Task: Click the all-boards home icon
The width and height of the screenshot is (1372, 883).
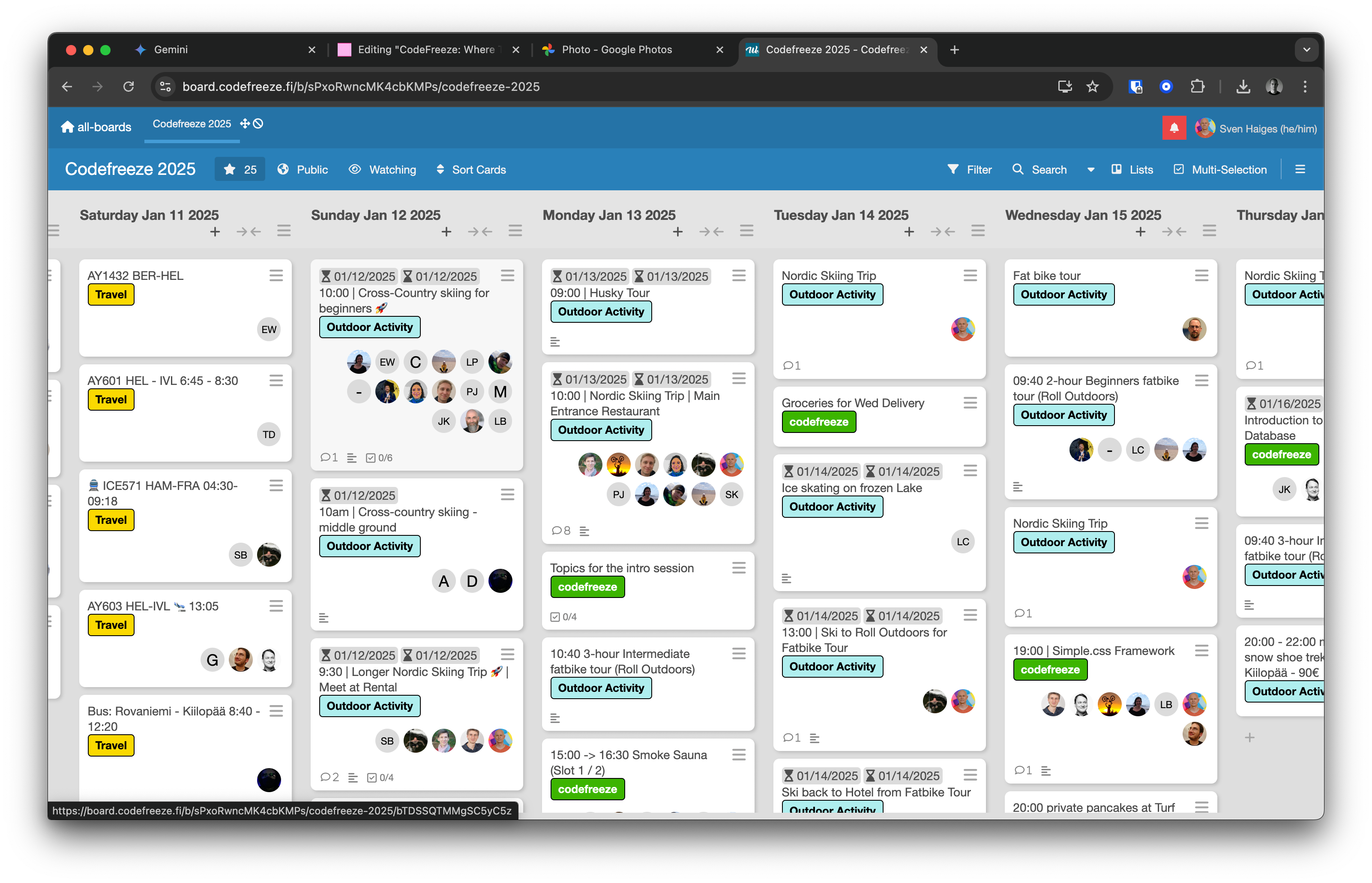Action: pos(68,127)
